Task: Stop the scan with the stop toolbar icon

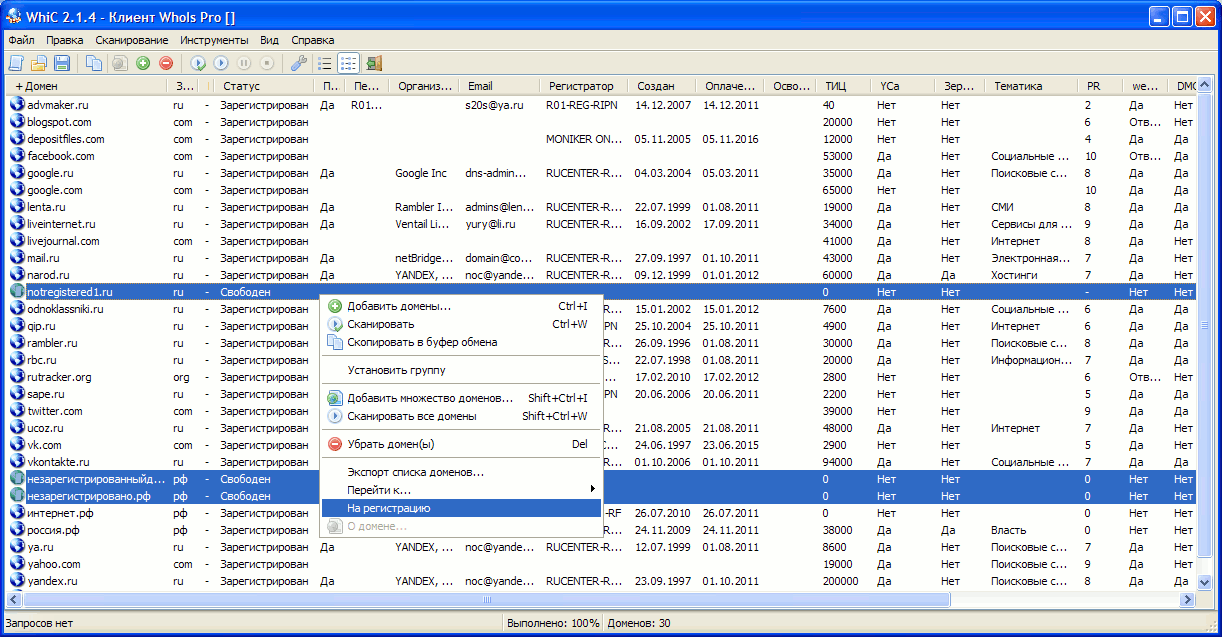Action: click(268, 62)
